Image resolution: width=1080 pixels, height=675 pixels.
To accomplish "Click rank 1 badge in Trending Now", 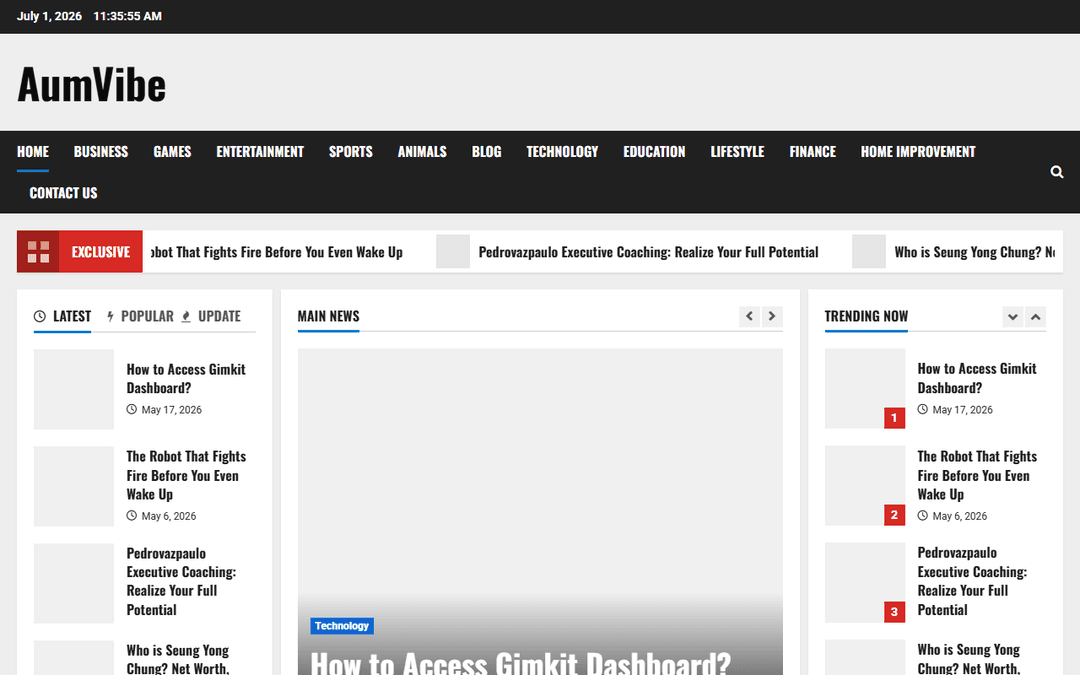I will click(x=894, y=417).
